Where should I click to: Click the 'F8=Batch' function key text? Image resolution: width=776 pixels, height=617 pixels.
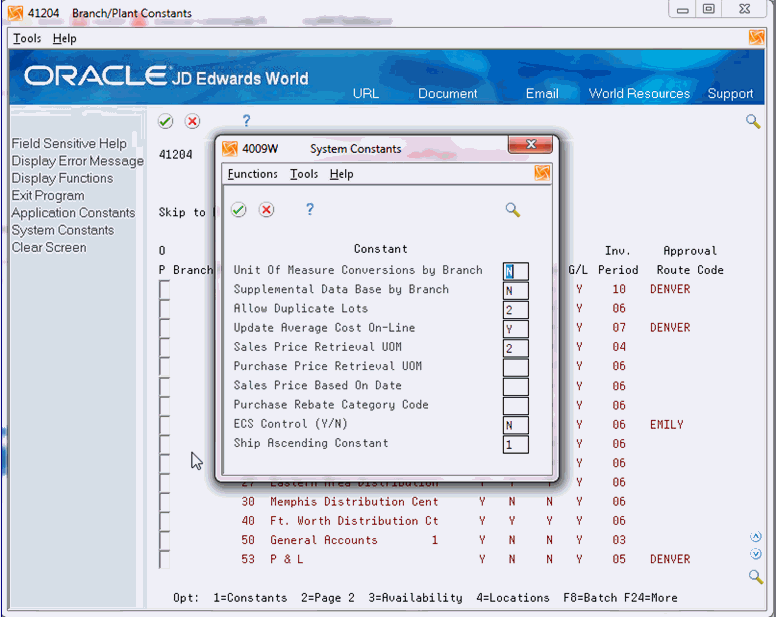(x=591, y=598)
